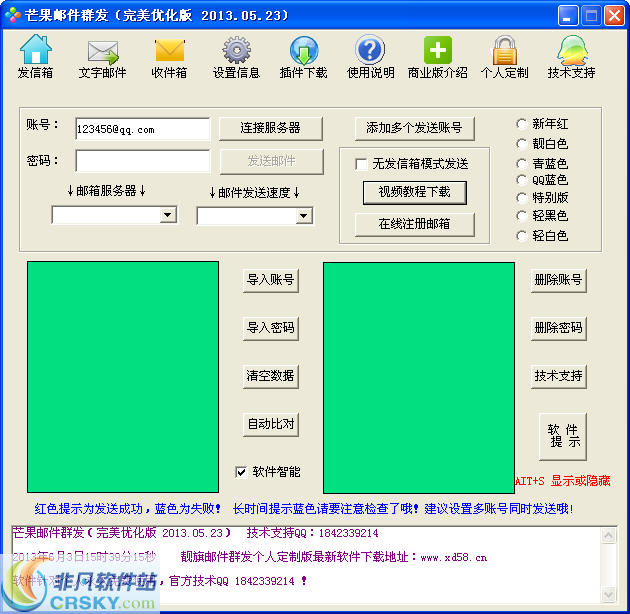This screenshot has height=614, width=630.
Task: Click the disabled 发送邮件 button
Action: 272,162
